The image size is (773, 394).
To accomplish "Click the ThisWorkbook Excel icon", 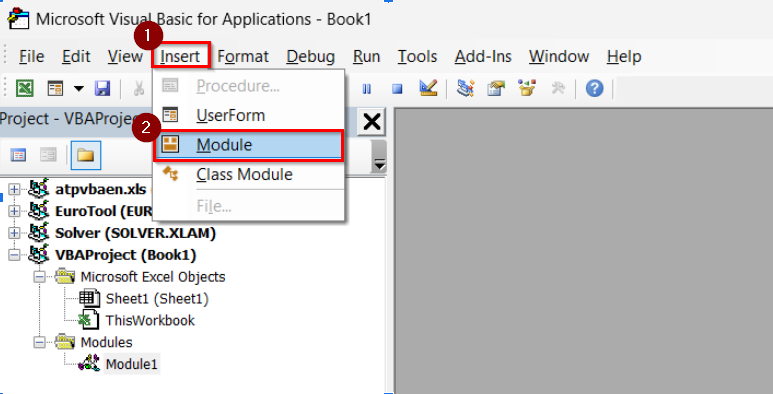I will (89, 320).
